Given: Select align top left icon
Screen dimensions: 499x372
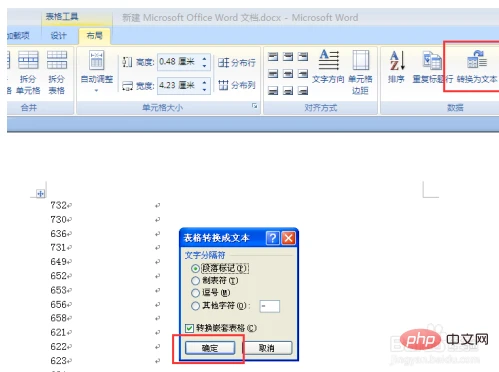Looking at the screenshot, I should 273,57.
